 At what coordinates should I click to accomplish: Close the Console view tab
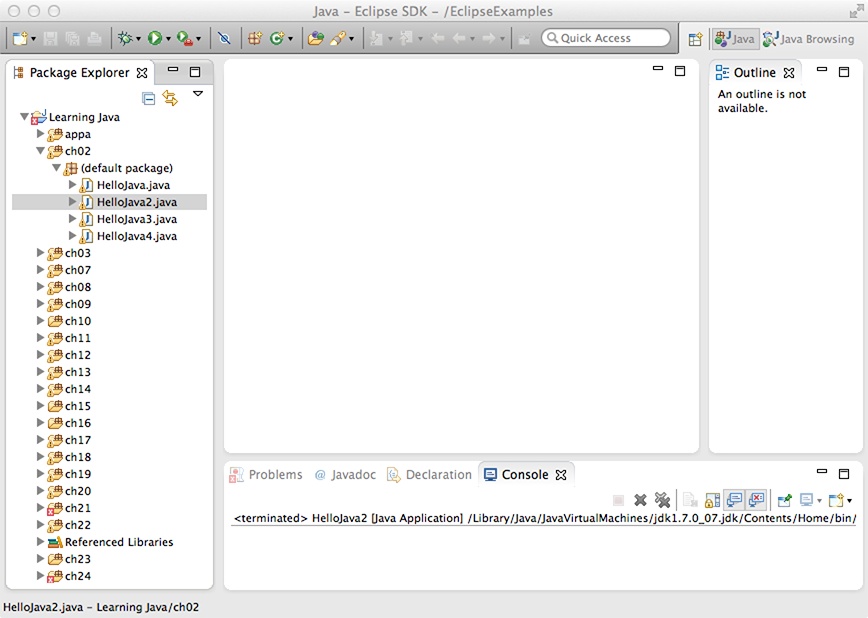(561, 475)
